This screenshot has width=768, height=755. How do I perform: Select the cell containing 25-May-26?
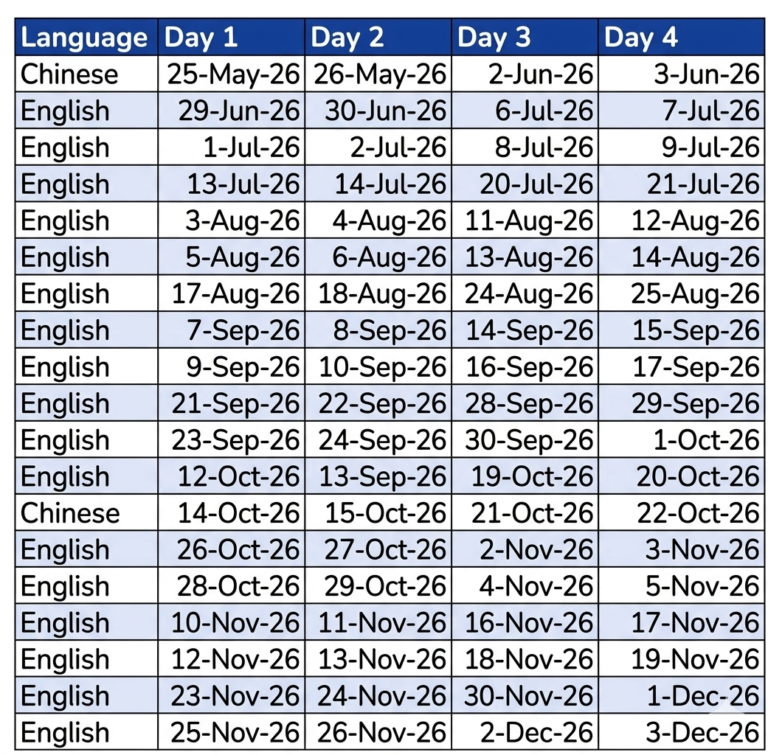(x=231, y=74)
